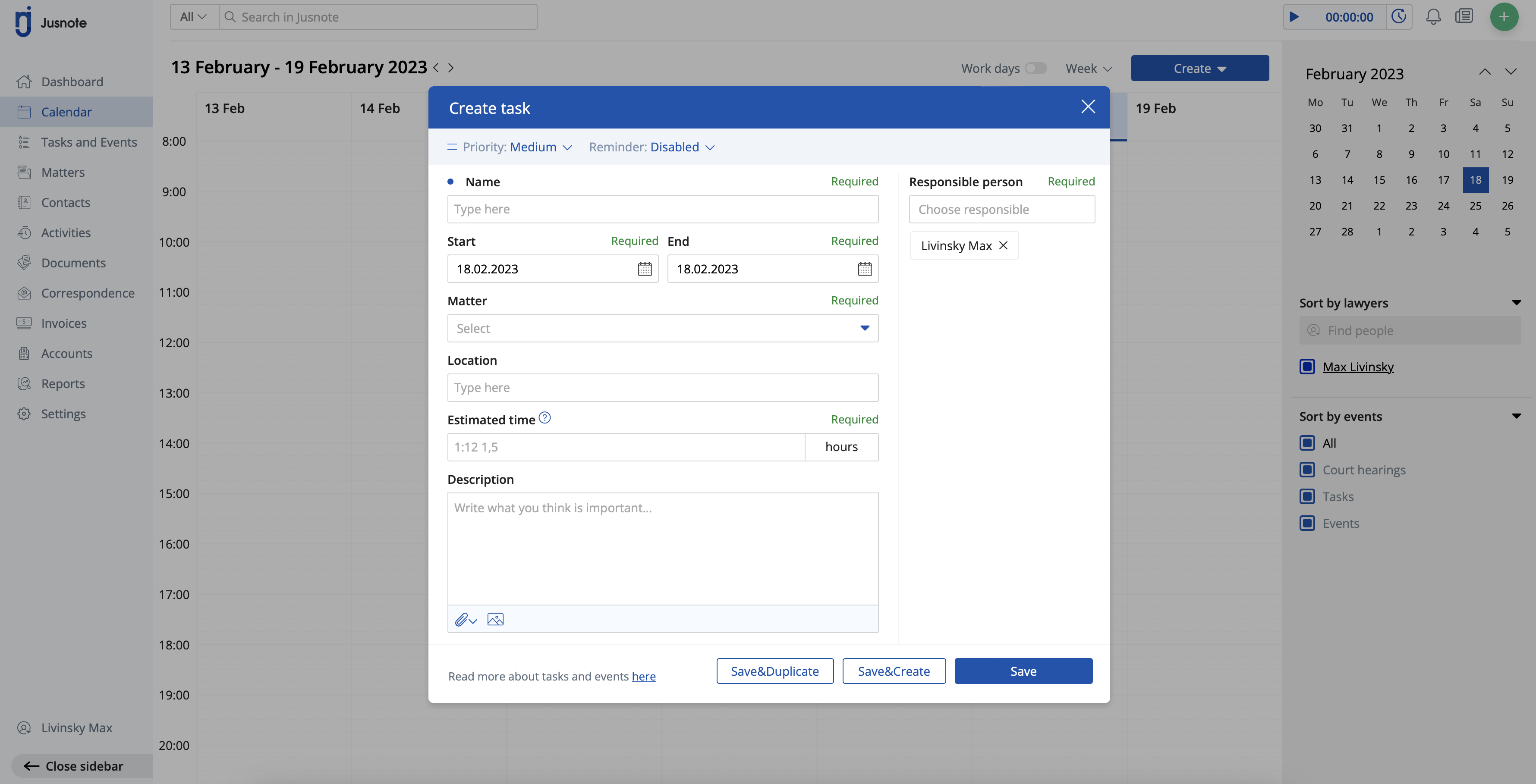Go to next month in mini calendar
The height and width of the screenshot is (784, 1536).
coord(1511,72)
